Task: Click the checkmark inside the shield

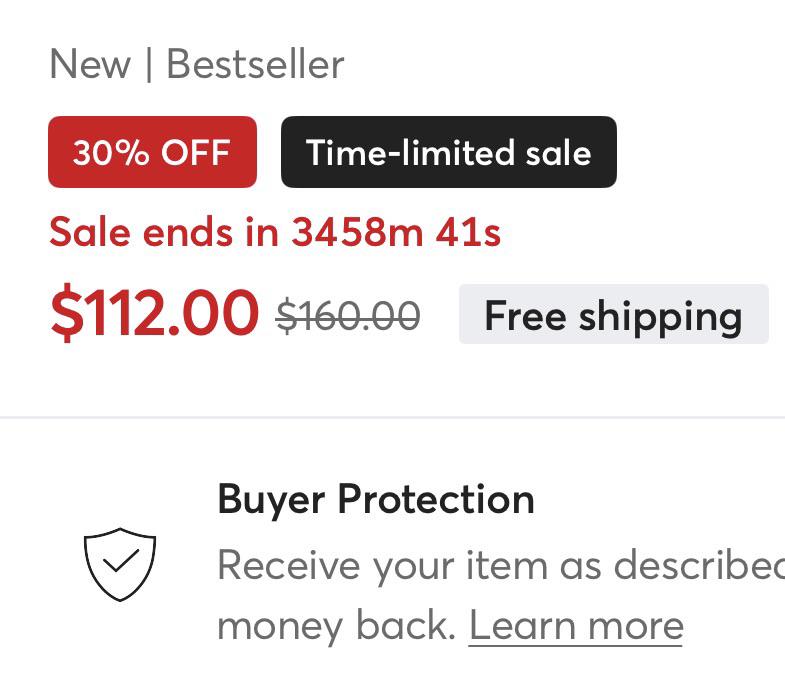Action: point(121,560)
